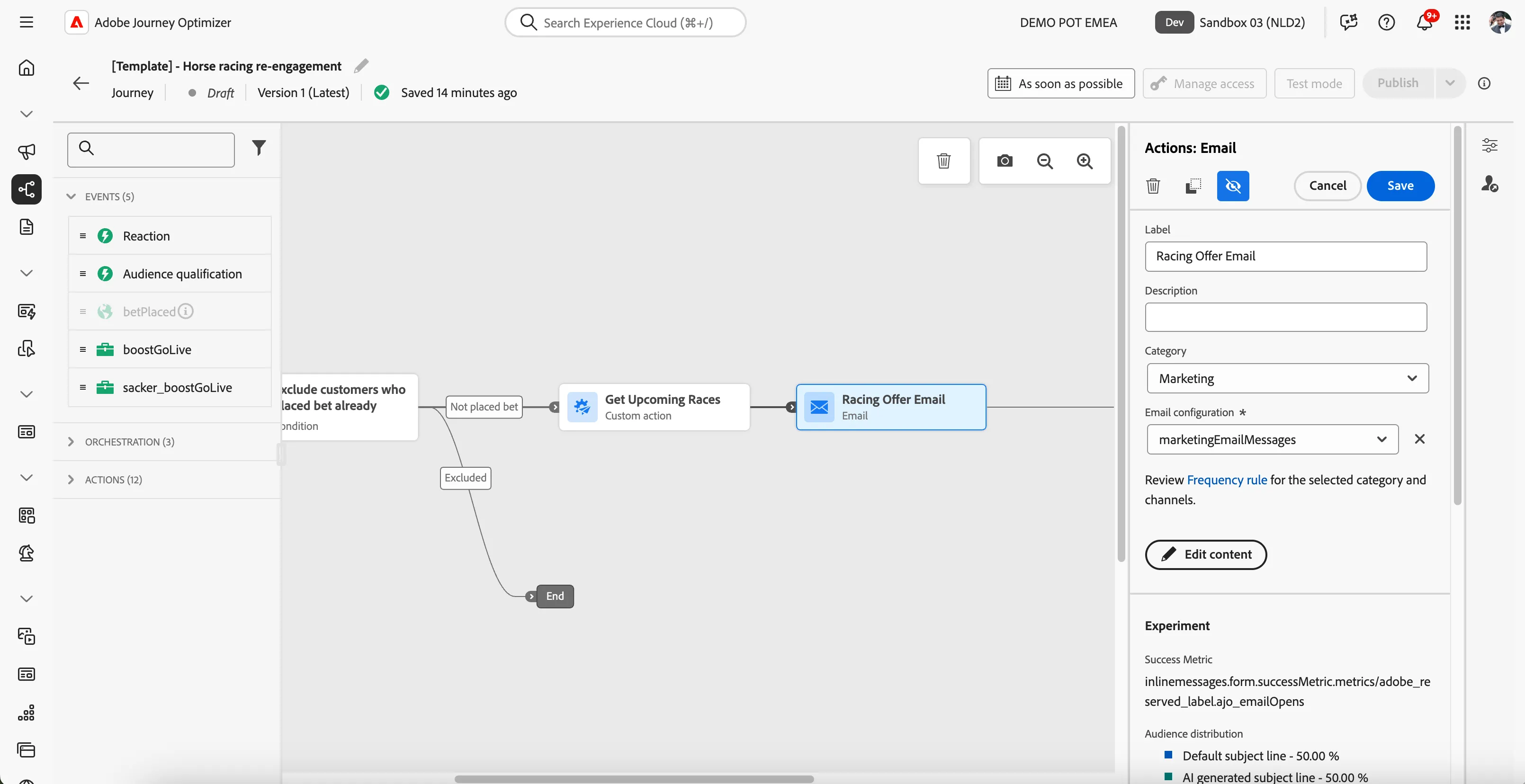Pick the boostGoLive event
Image resolution: width=1525 pixels, height=784 pixels.
[170, 349]
